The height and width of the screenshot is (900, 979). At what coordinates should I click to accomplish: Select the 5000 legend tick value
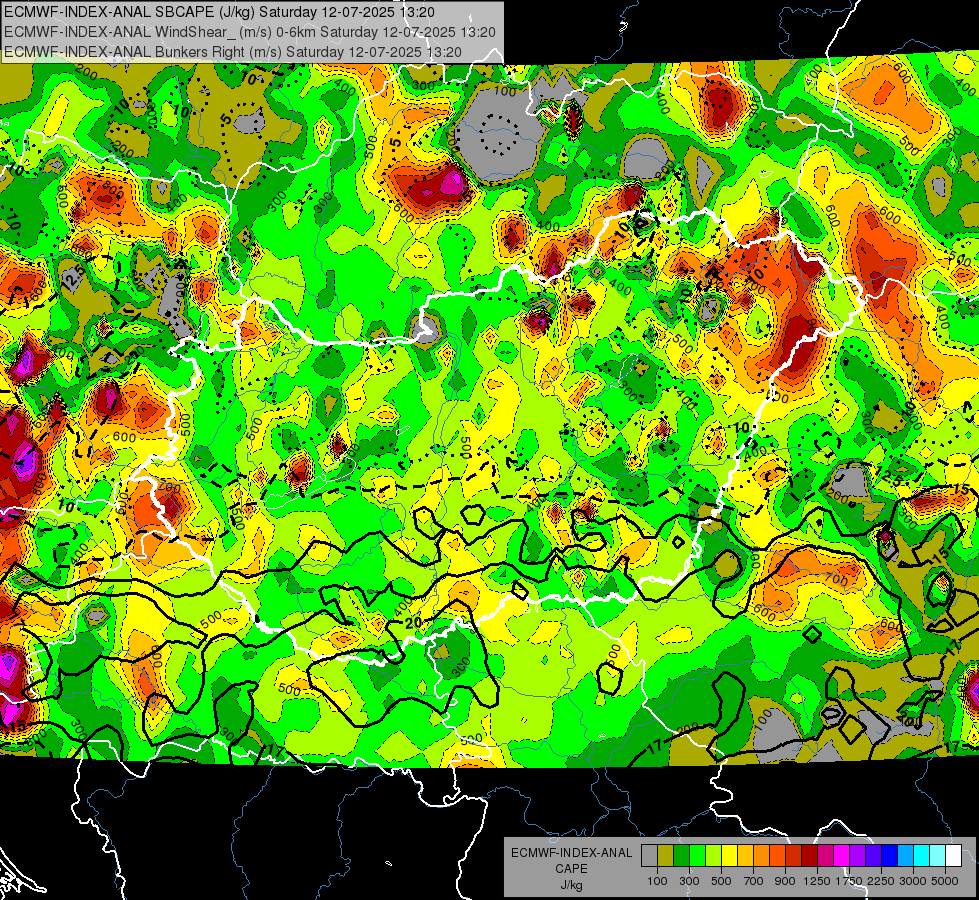[x=945, y=881]
